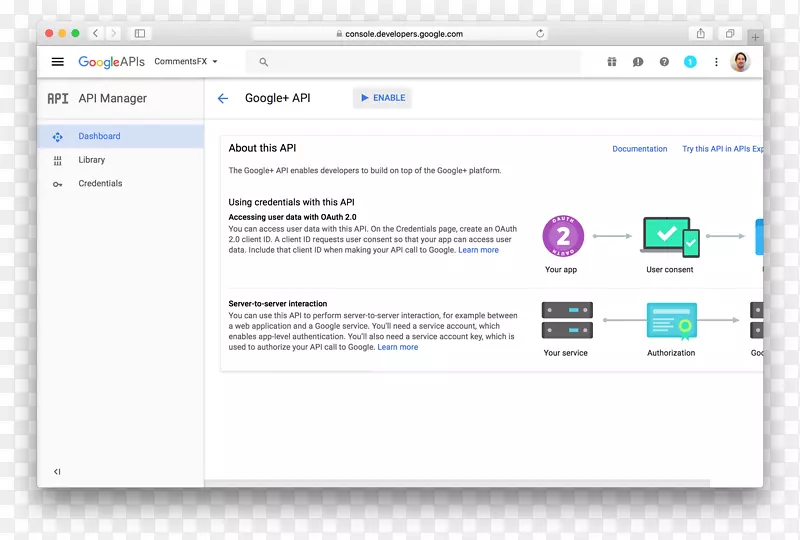This screenshot has height=540, width=800.
Task: Click the Authorization certificate icon
Action: point(672,321)
